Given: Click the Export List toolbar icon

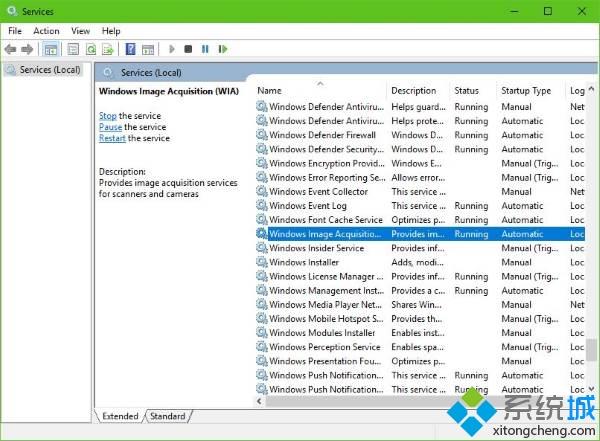Looking at the screenshot, I should (x=108, y=49).
